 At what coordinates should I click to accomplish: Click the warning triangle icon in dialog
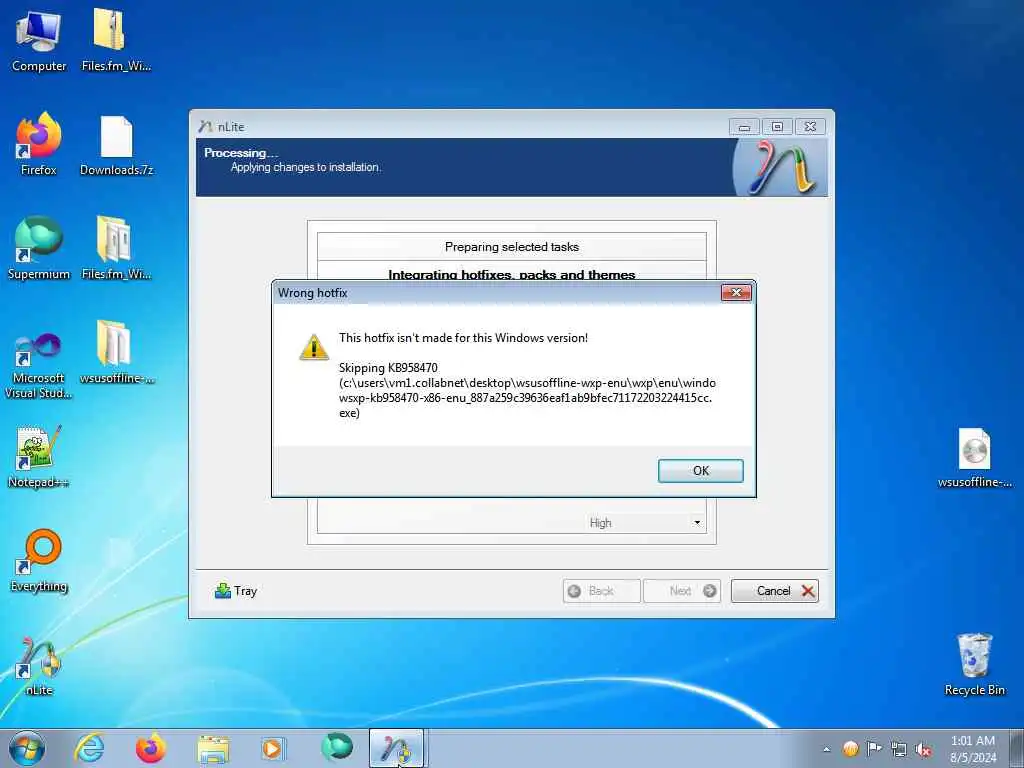[313, 347]
